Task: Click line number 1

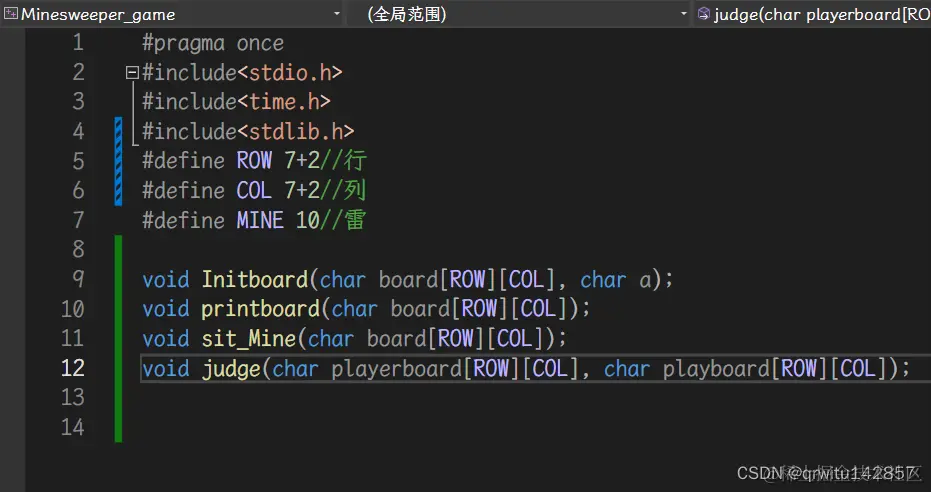Action: point(78,43)
